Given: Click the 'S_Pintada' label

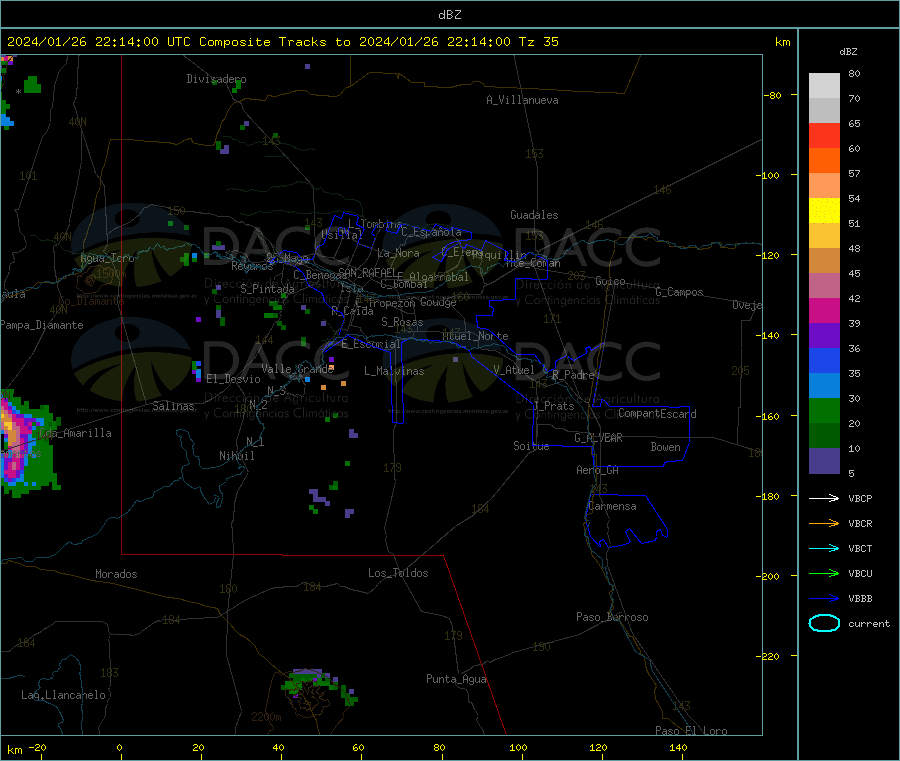Looking at the screenshot, I should point(267,289).
